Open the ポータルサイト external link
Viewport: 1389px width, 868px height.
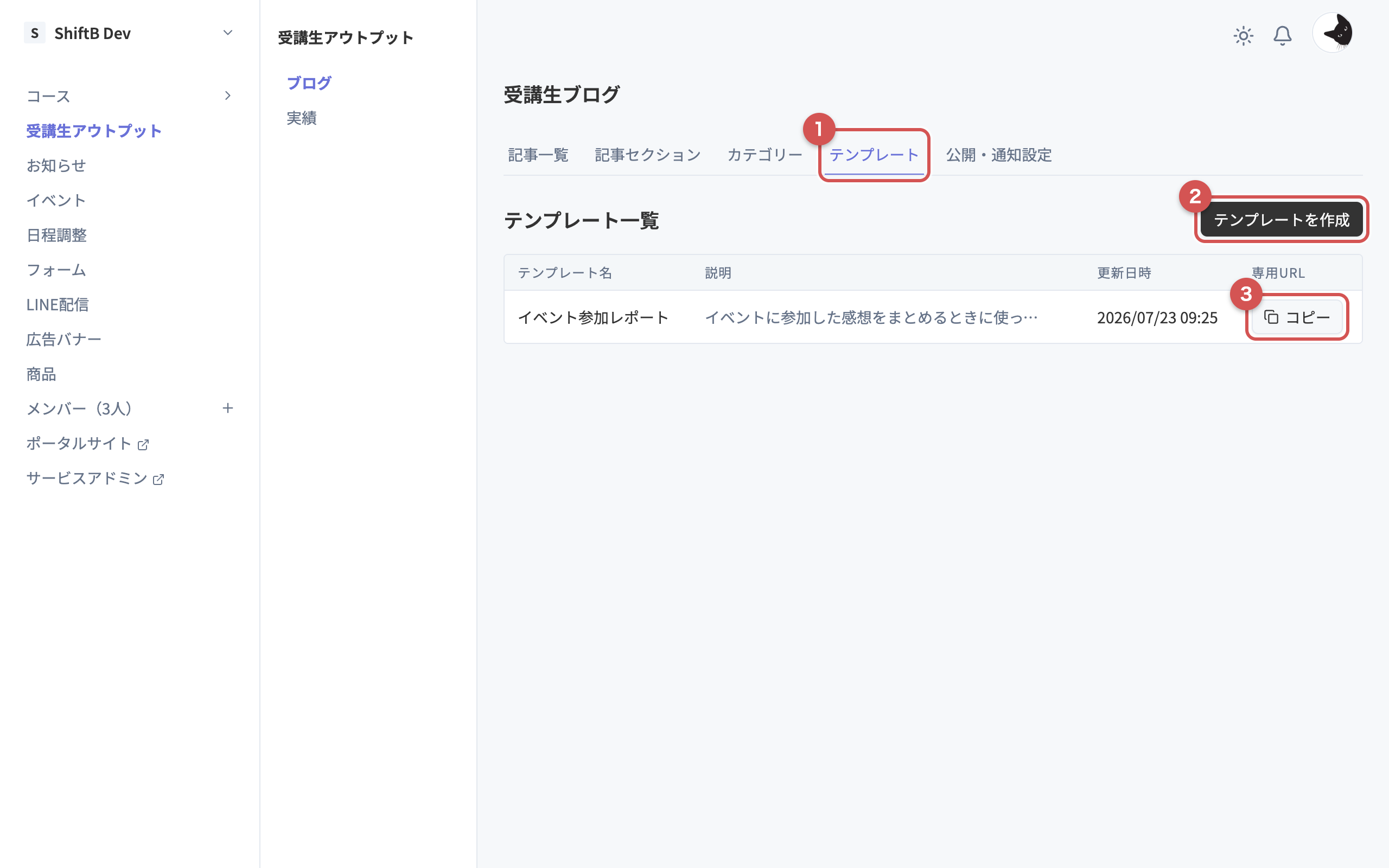[87, 443]
